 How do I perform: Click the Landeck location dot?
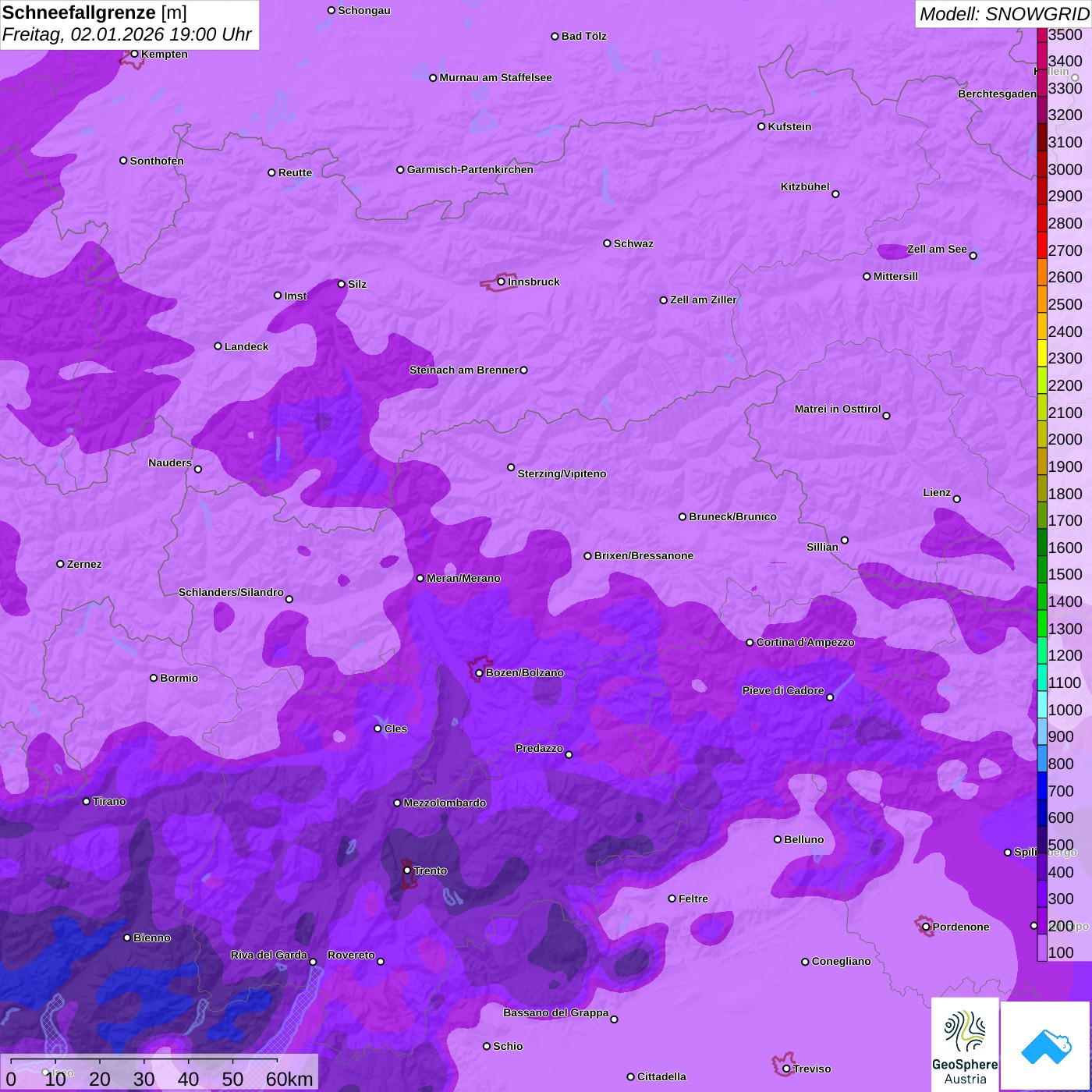point(218,346)
